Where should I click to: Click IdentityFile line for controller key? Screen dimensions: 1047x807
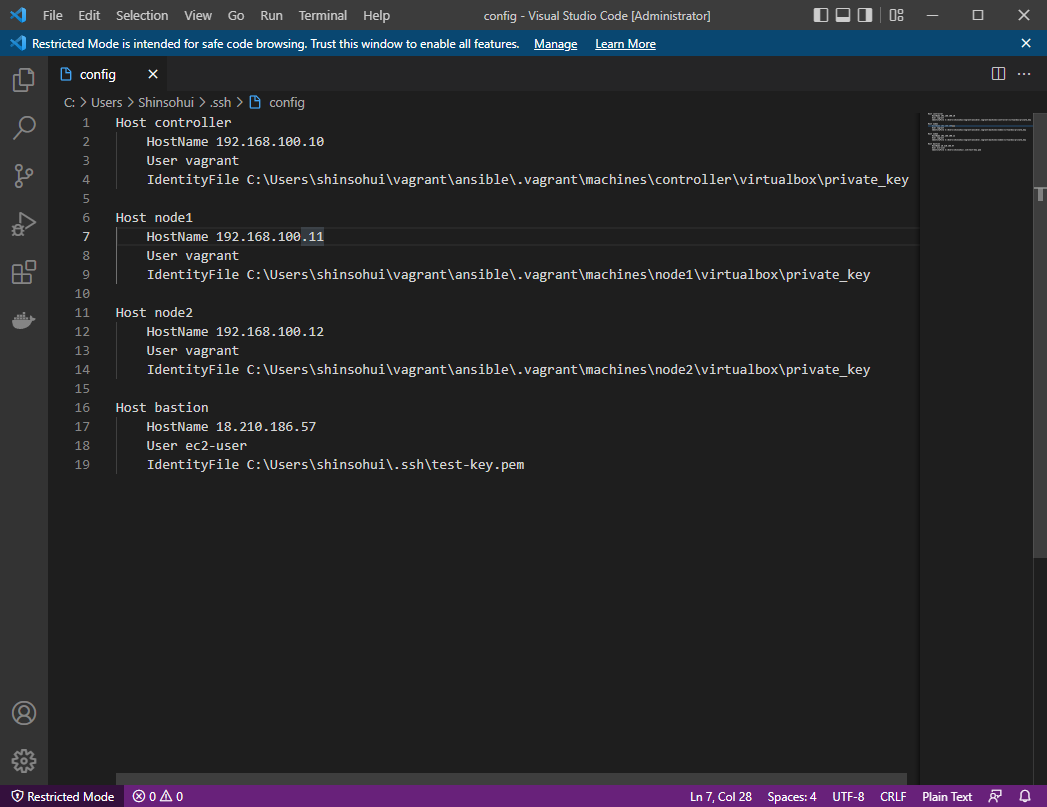[x=528, y=180]
